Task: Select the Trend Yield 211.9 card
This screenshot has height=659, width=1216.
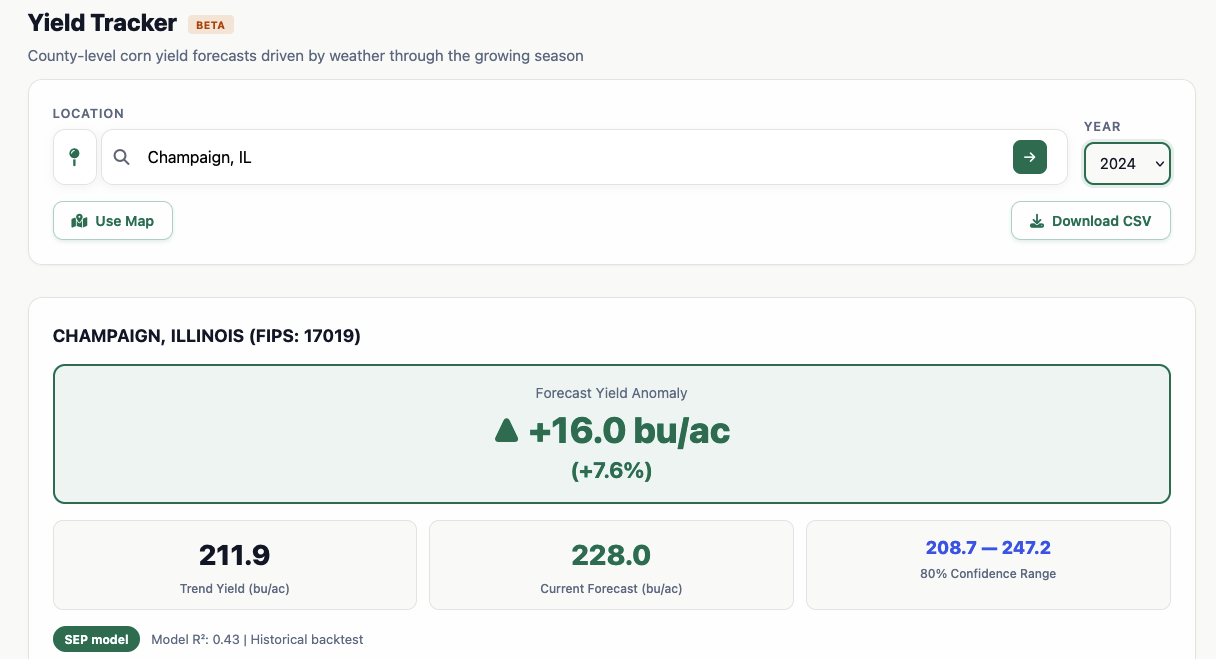Action: (234, 564)
